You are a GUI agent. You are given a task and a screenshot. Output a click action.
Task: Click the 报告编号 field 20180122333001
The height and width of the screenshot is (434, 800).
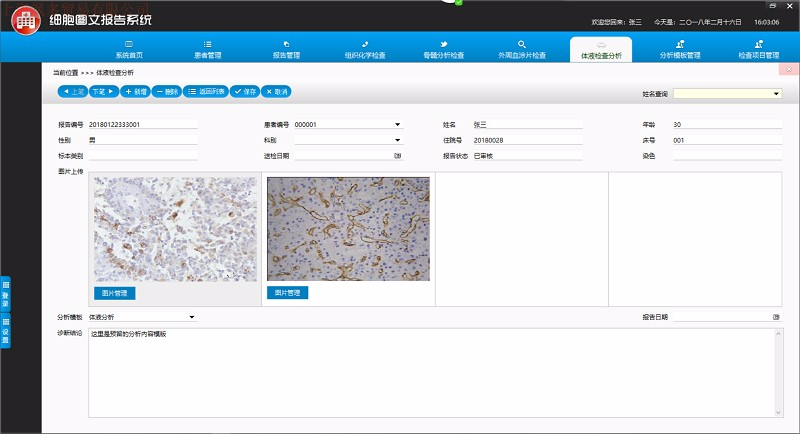tap(143, 124)
